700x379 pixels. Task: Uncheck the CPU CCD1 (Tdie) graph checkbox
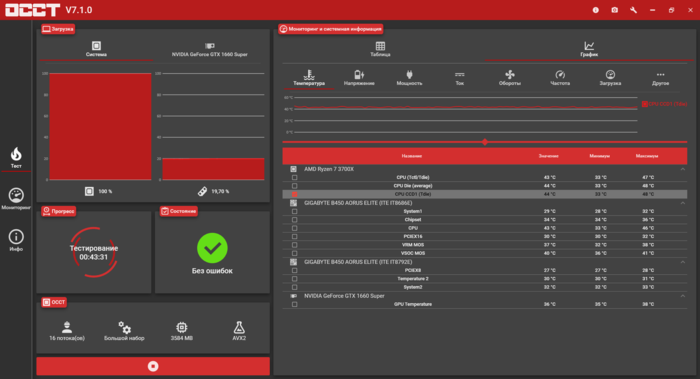[x=294, y=194]
